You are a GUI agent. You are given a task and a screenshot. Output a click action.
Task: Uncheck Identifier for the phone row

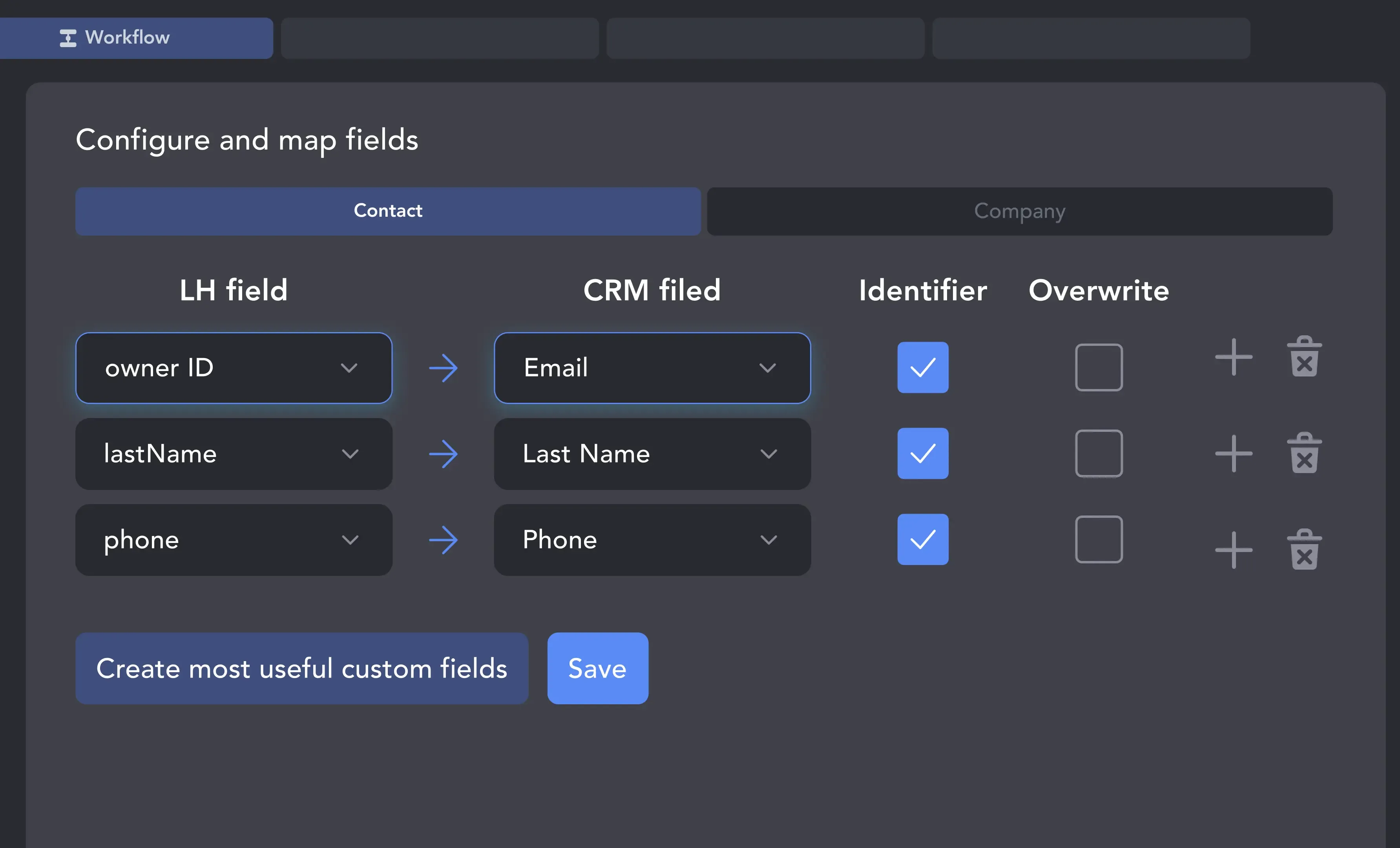click(x=923, y=539)
